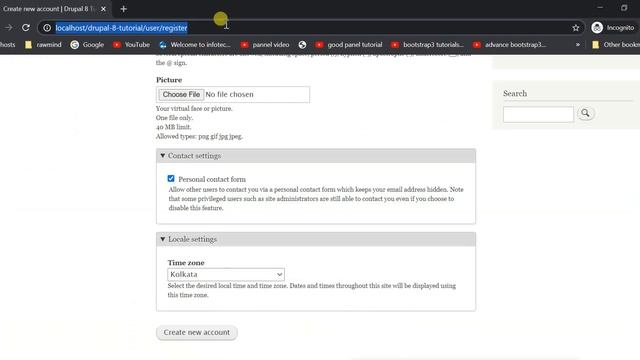Open the YouTube bookmark
Image resolution: width=640 pixels, height=360 pixels.
pos(131,44)
